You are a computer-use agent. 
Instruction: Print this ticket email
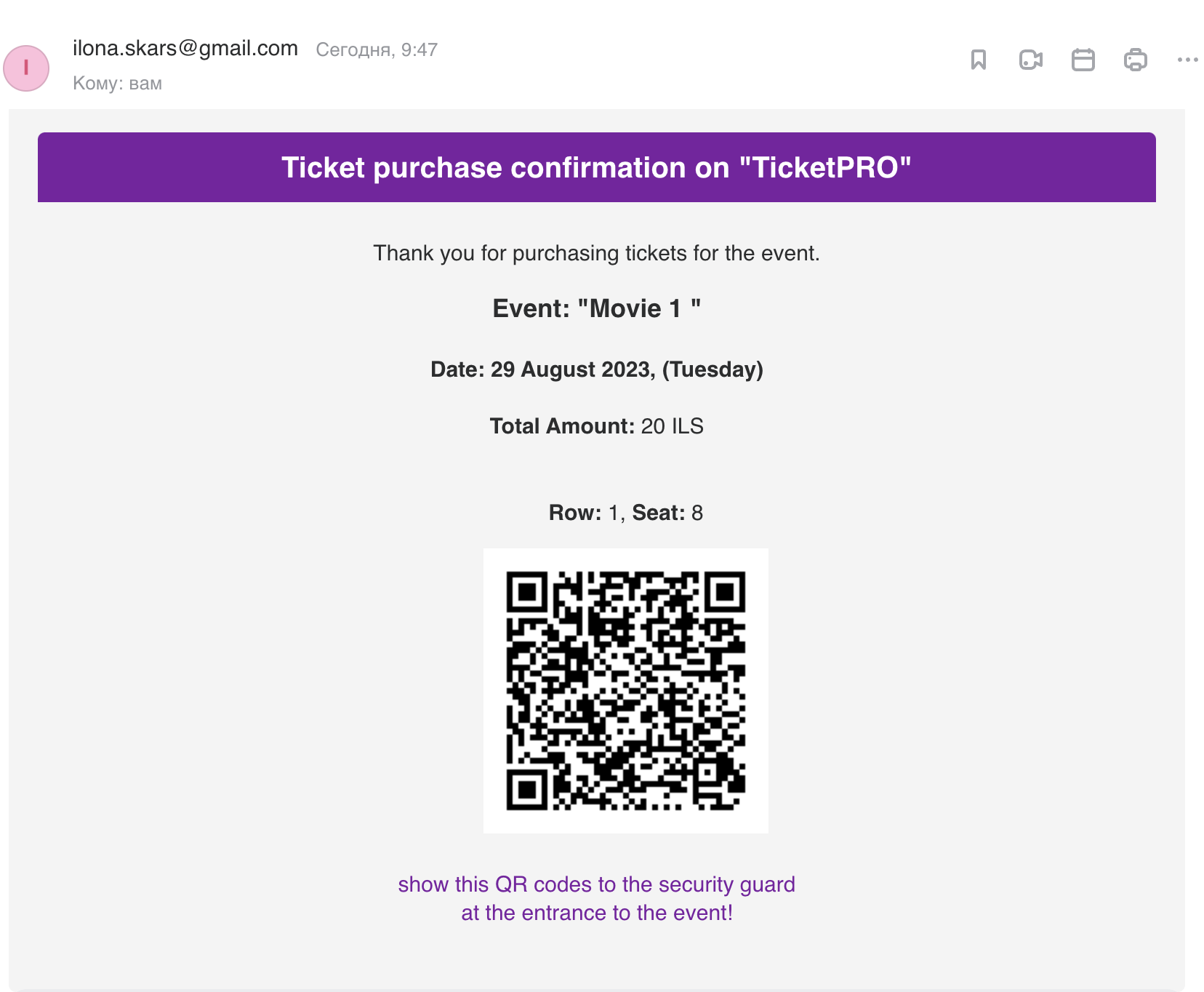[1136, 60]
